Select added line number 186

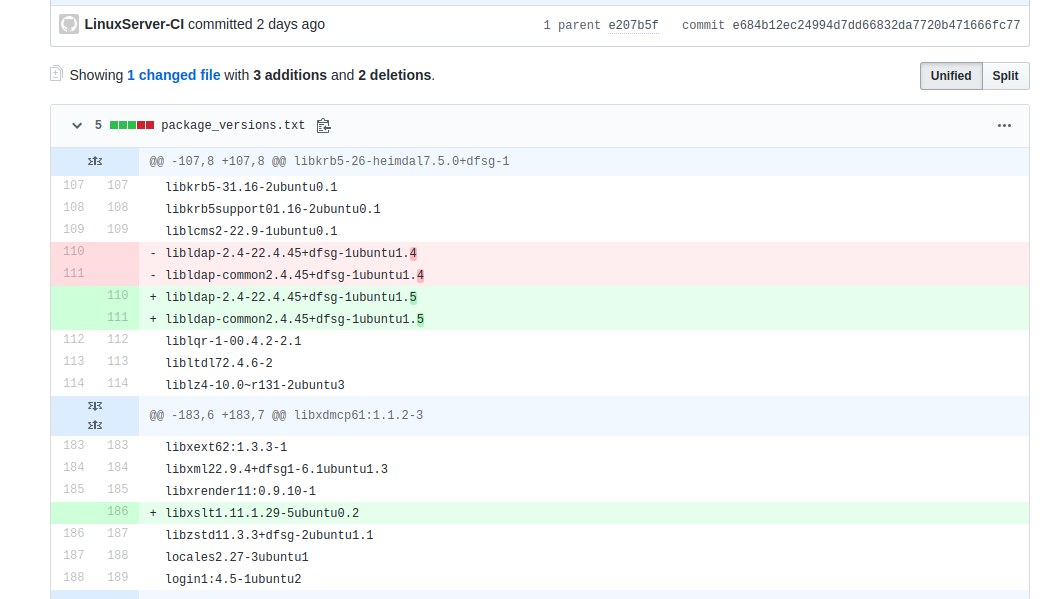pos(117,513)
